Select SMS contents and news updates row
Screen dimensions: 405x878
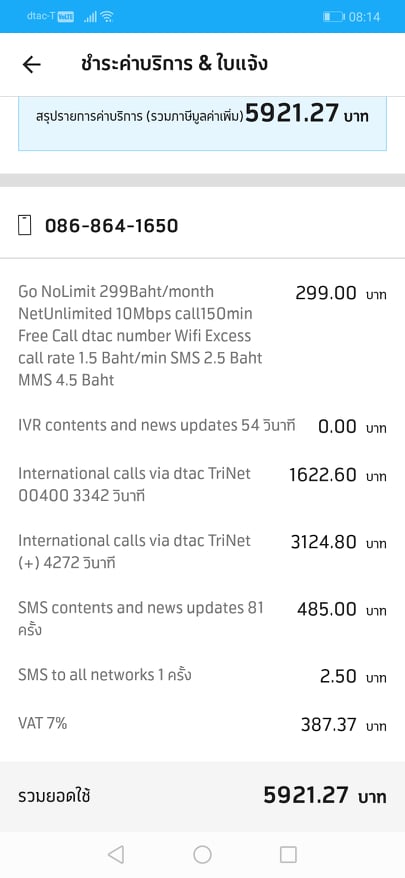202,619
